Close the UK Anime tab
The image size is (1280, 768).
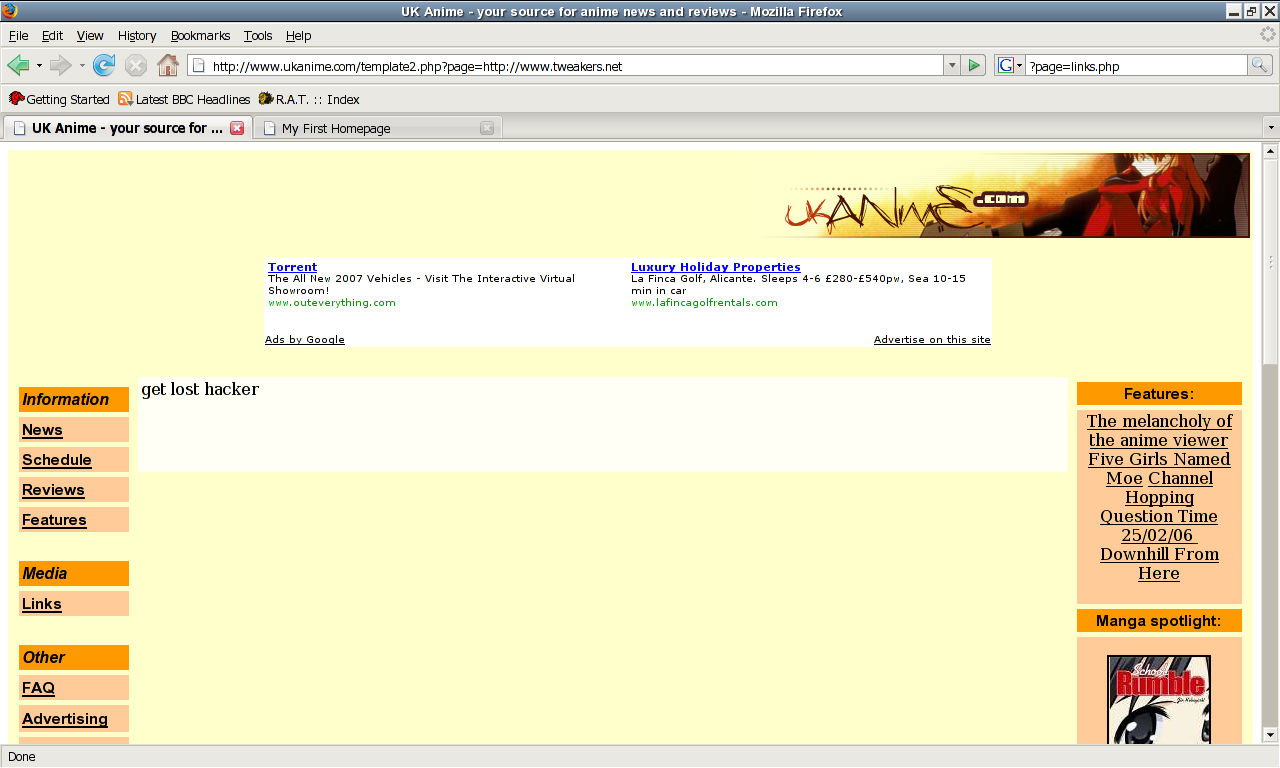click(237, 128)
